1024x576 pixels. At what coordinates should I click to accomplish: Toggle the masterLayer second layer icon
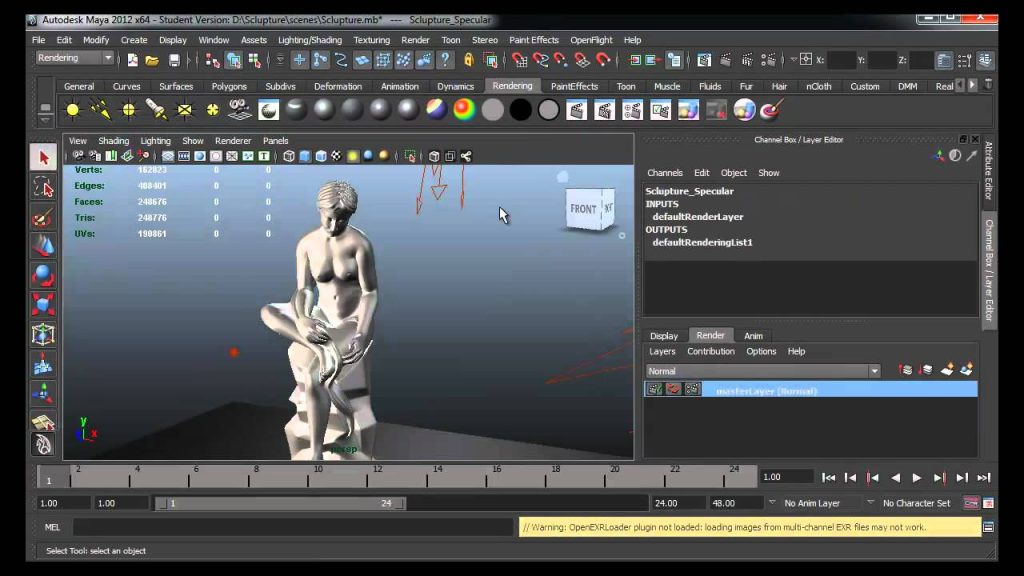point(673,389)
